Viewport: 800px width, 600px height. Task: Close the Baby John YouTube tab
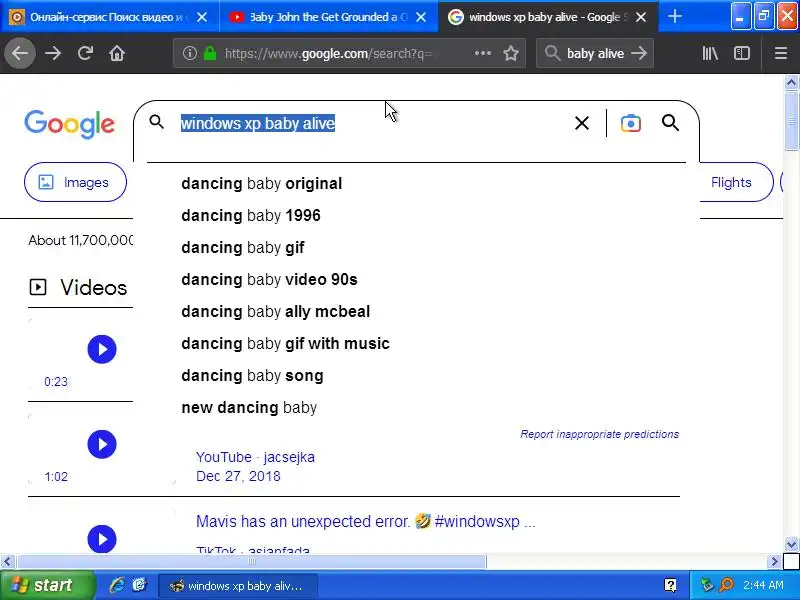421,17
